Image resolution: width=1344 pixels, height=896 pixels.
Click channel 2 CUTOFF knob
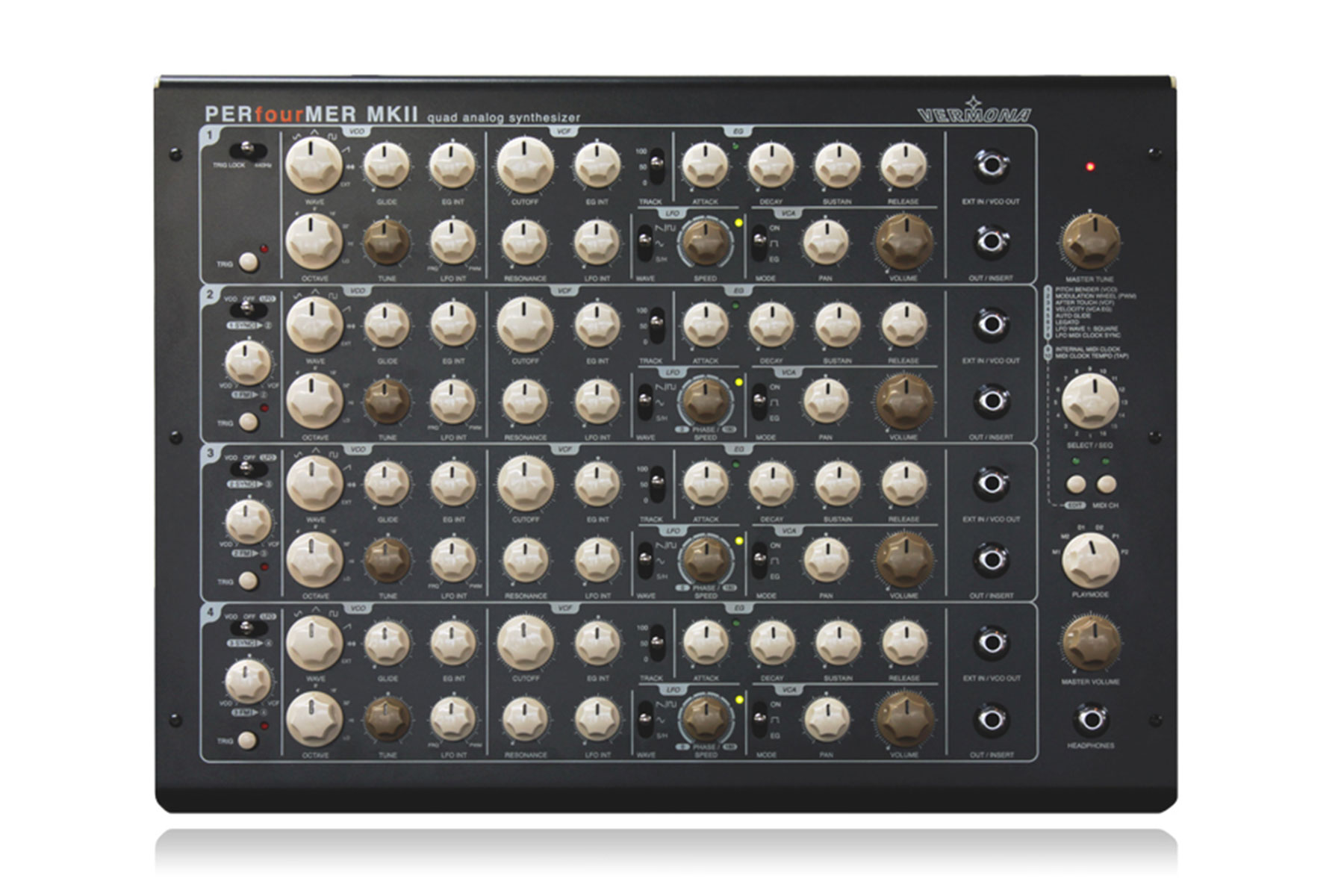(x=526, y=324)
